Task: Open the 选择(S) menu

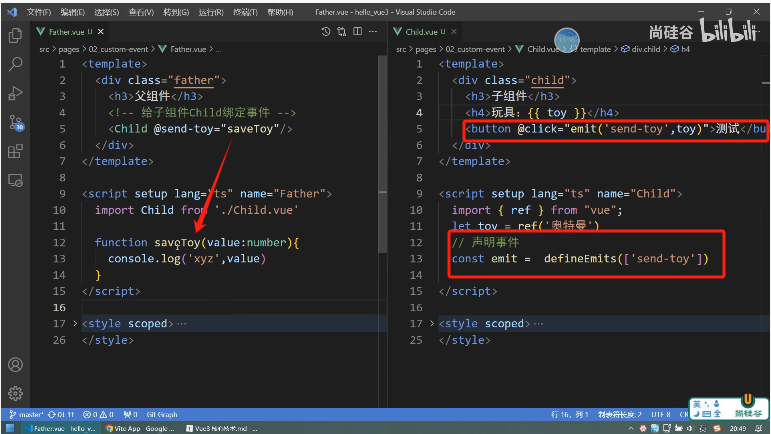Action: [107, 12]
